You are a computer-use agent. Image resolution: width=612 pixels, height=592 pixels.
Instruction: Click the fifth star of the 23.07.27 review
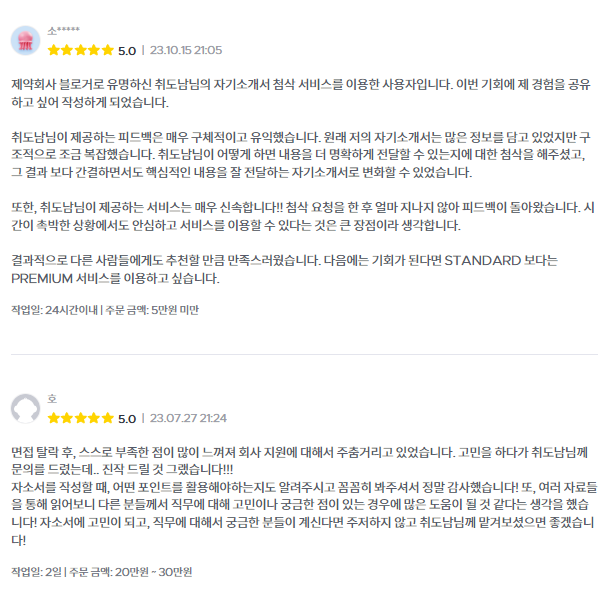(x=107, y=418)
